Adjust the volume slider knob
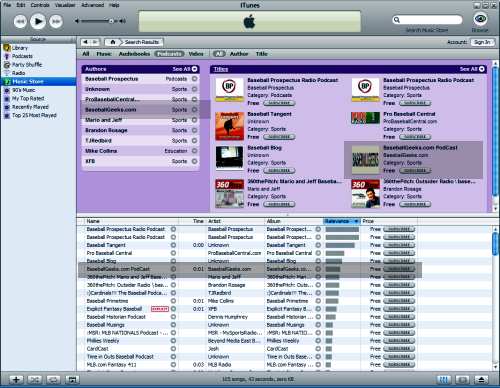 111,21
